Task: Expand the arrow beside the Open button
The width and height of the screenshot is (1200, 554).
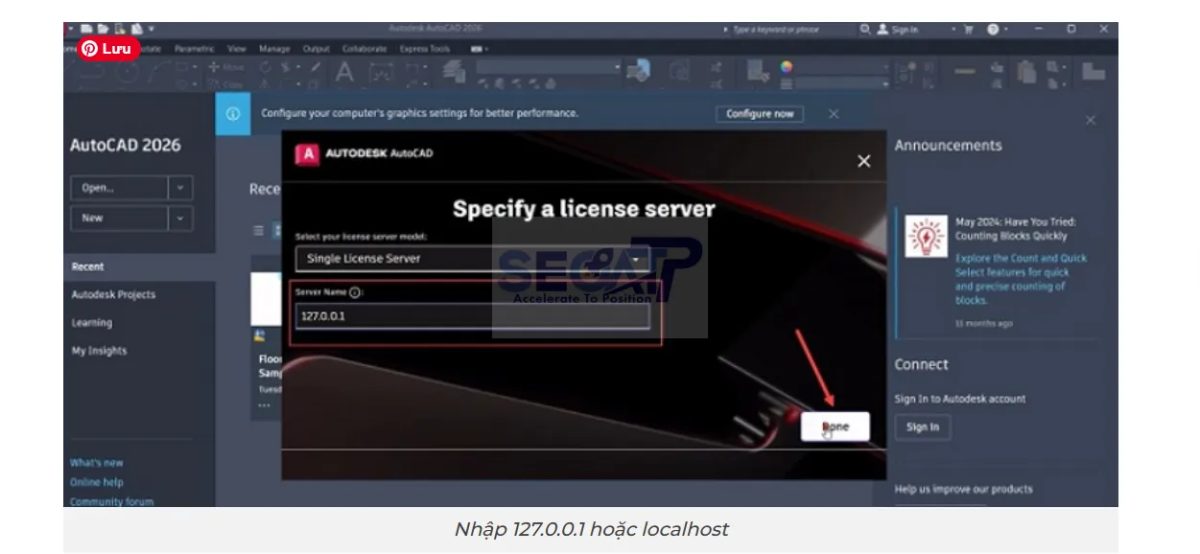Action: pos(180,187)
